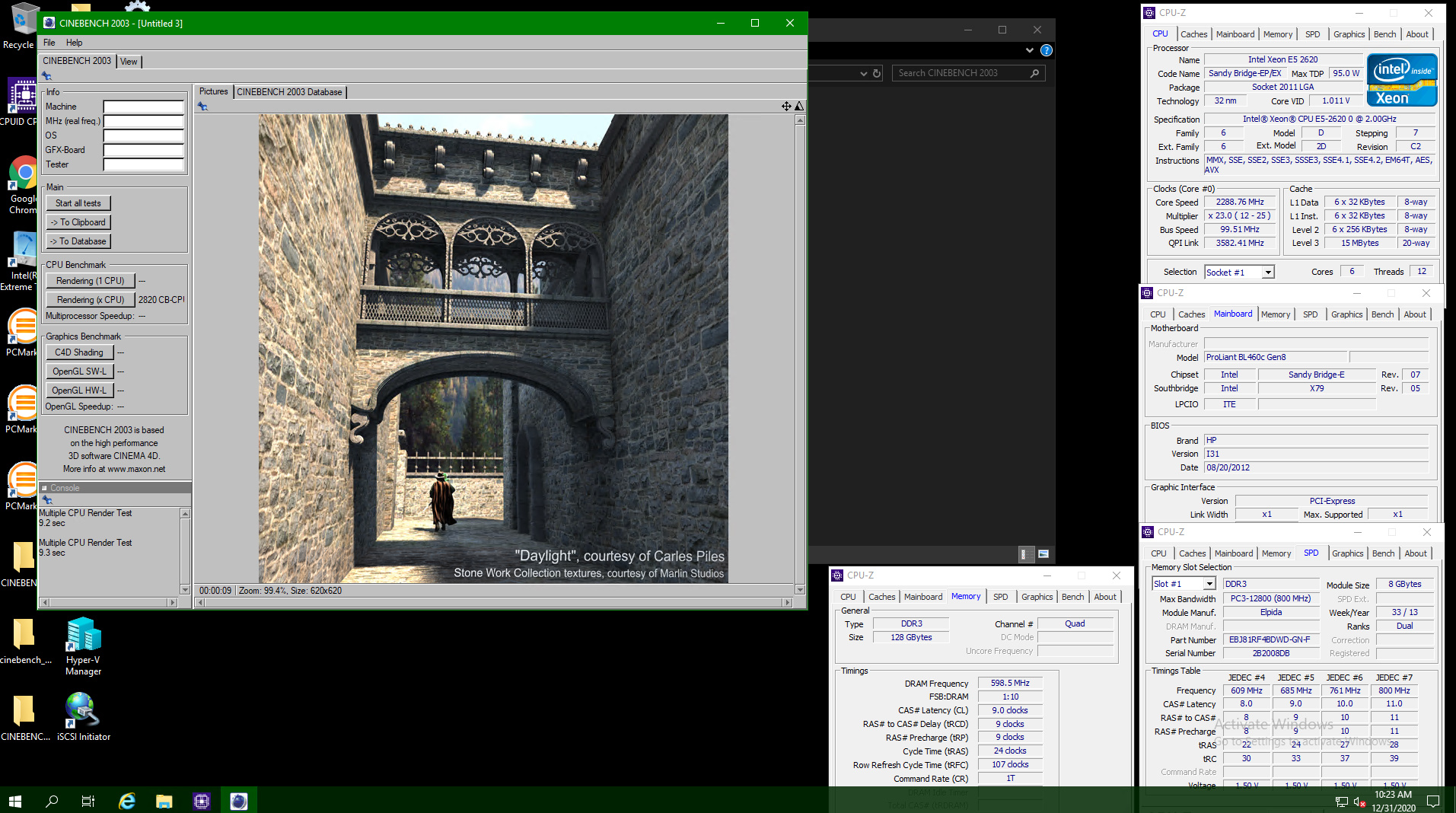The width and height of the screenshot is (1456, 813).
Task: Click the triangle zoom icon above picture
Action: pyautogui.click(x=799, y=106)
